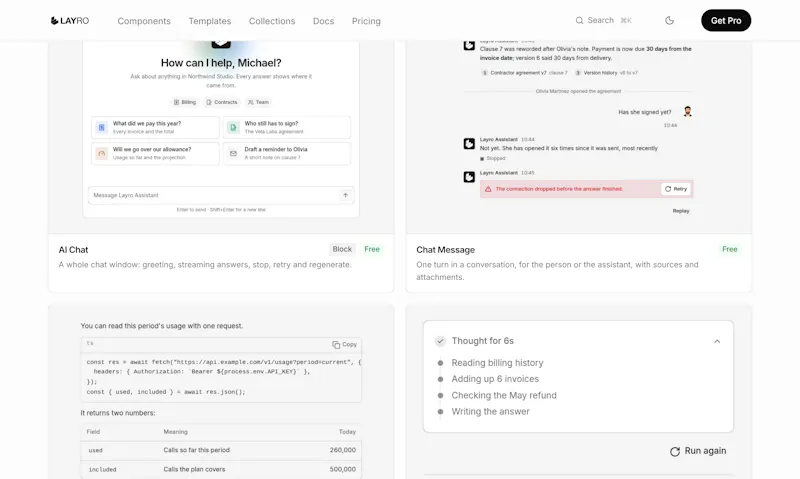
Task: Select the Team filter chip
Action: [258, 102]
